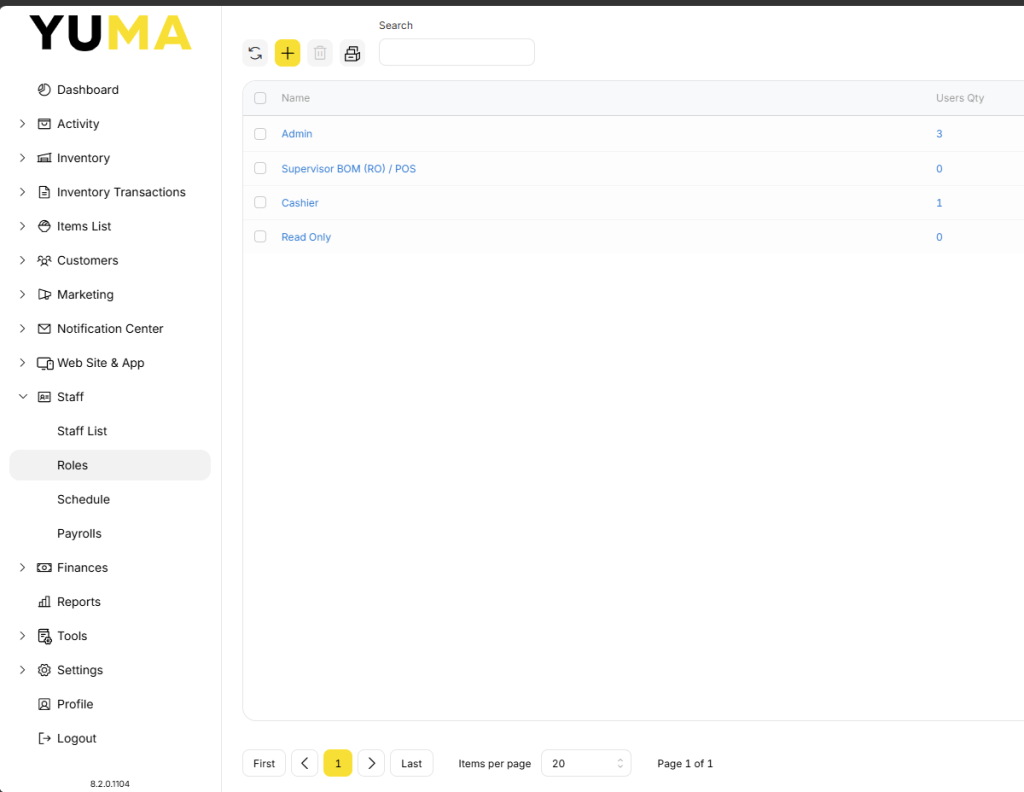1024x792 pixels.
Task: Click the Logout arrow icon
Action: coord(44,738)
